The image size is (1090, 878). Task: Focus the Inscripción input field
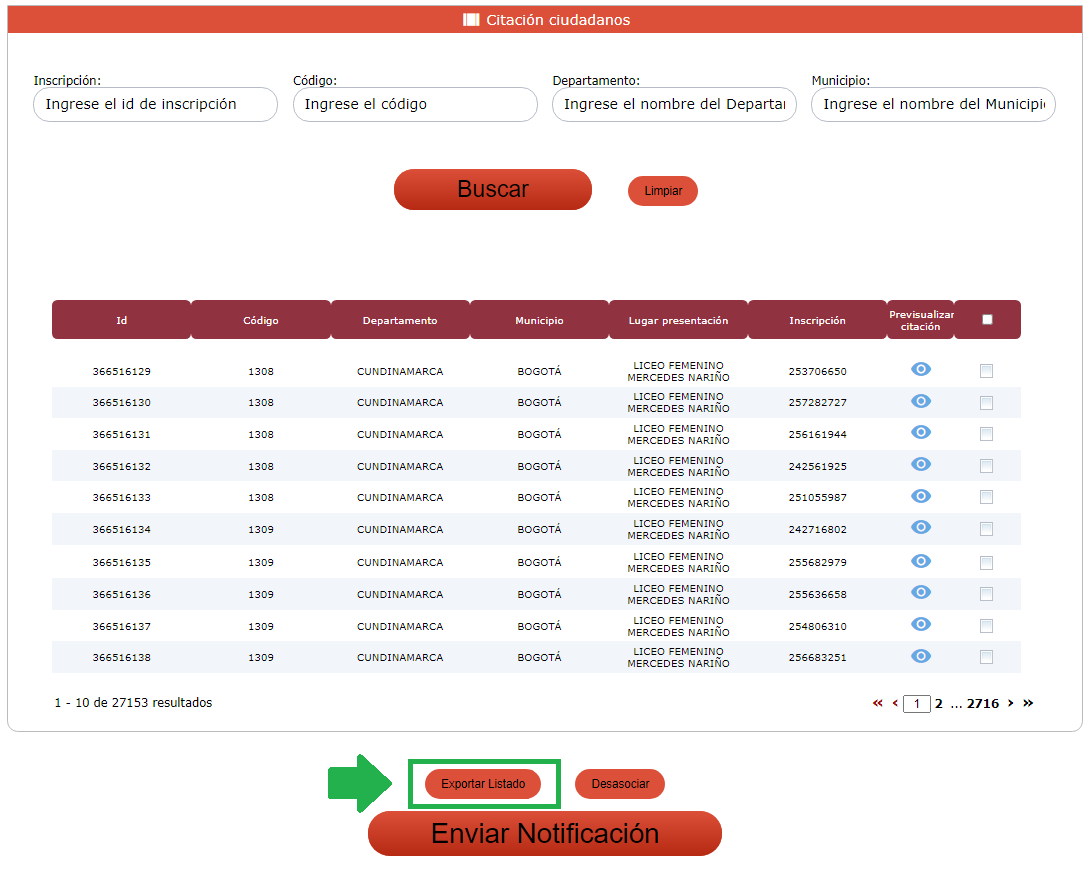pyautogui.click(x=155, y=104)
